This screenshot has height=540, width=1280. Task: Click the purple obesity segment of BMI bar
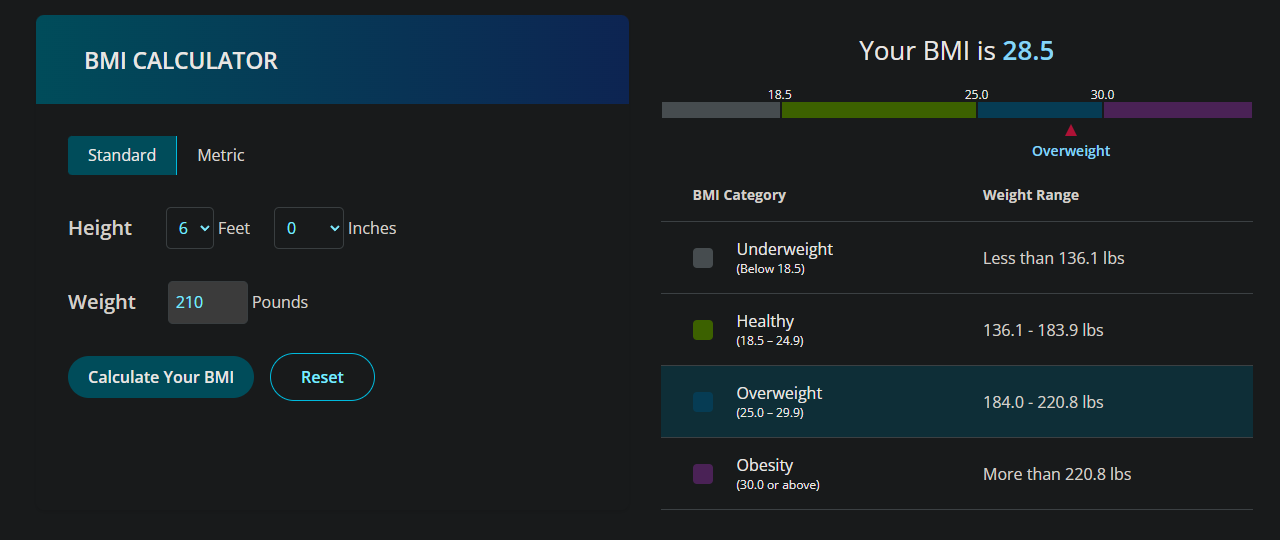click(x=1178, y=110)
